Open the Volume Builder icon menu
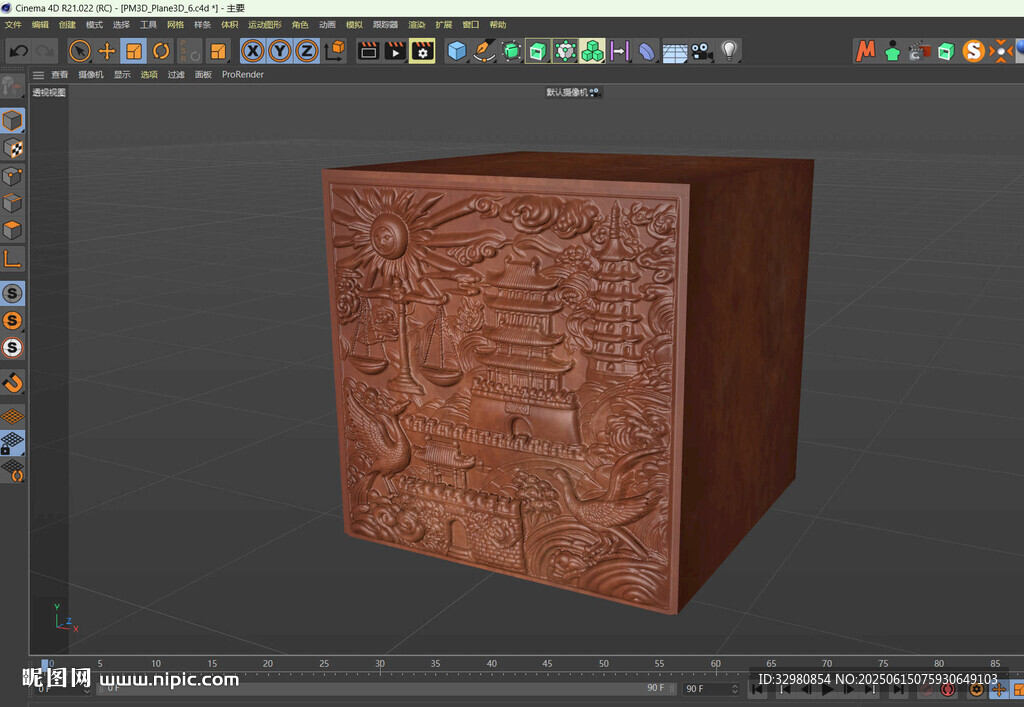 click(565, 51)
